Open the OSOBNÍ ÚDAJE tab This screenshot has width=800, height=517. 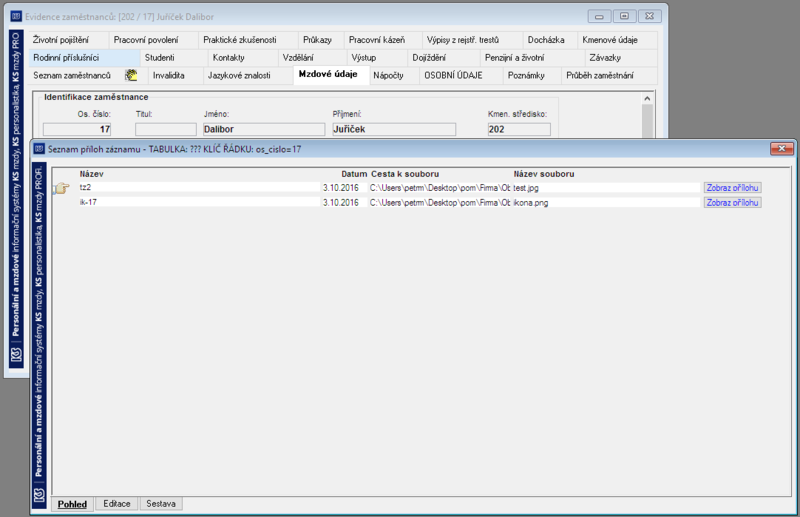pyautogui.click(x=453, y=76)
